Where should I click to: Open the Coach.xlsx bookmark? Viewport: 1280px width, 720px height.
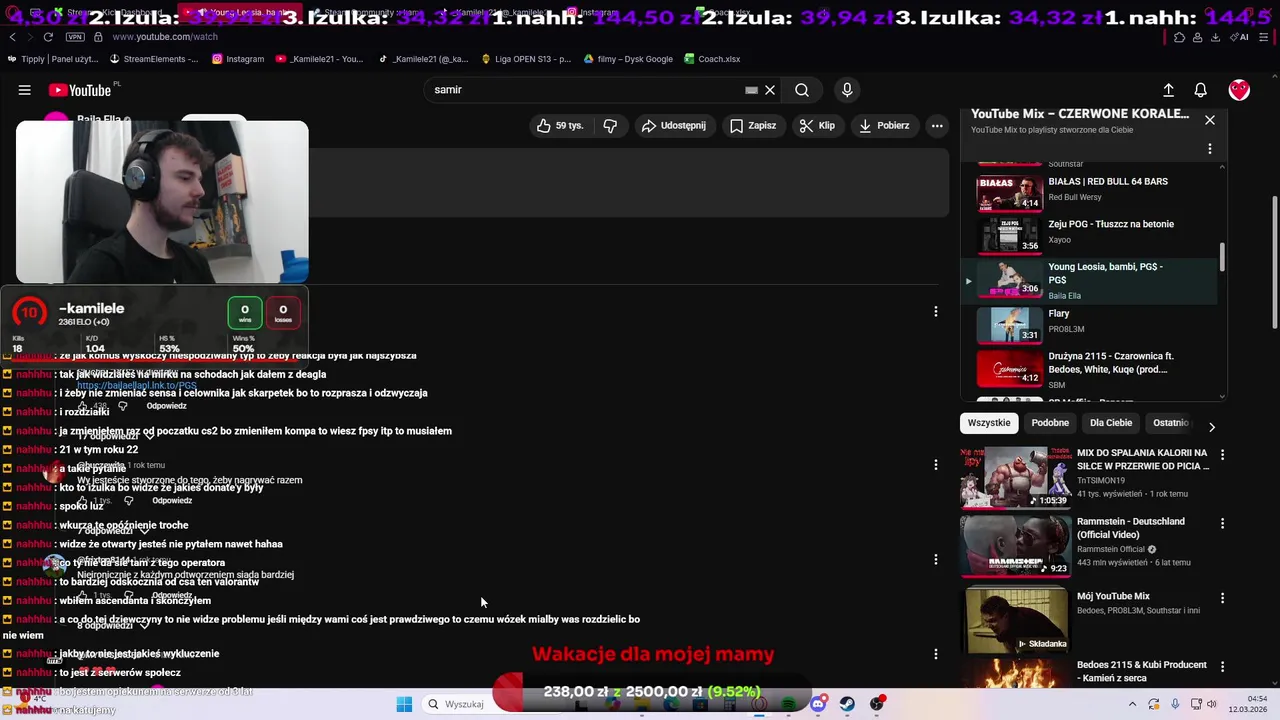pyautogui.click(x=712, y=59)
